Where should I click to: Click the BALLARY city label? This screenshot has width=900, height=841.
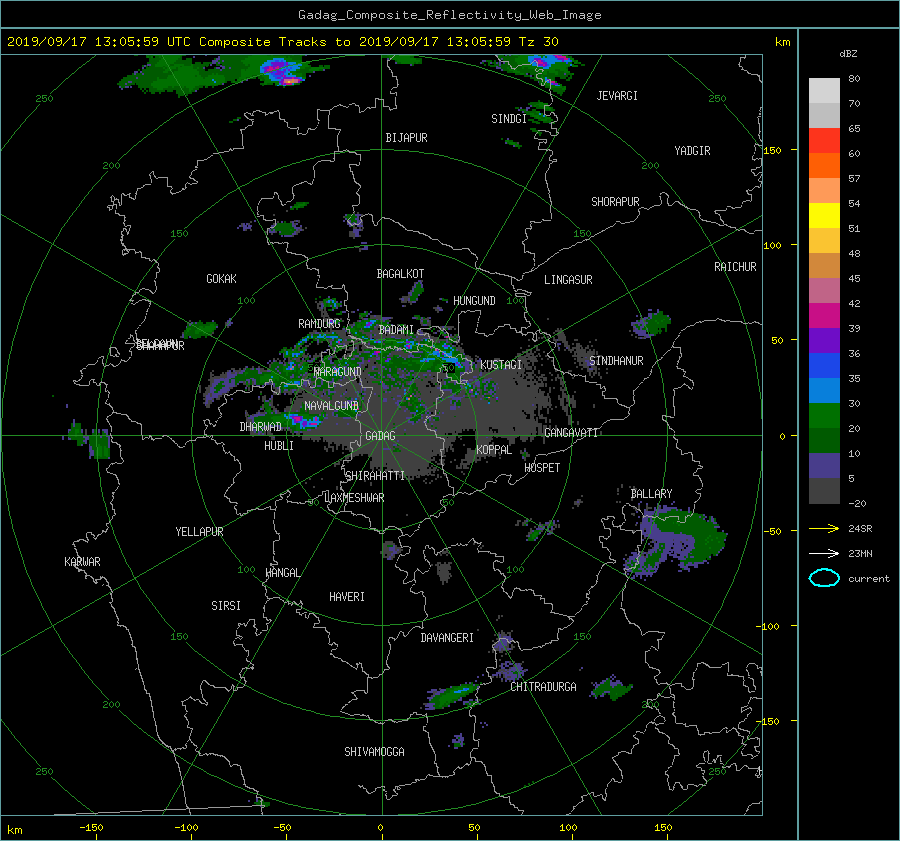coord(651,494)
